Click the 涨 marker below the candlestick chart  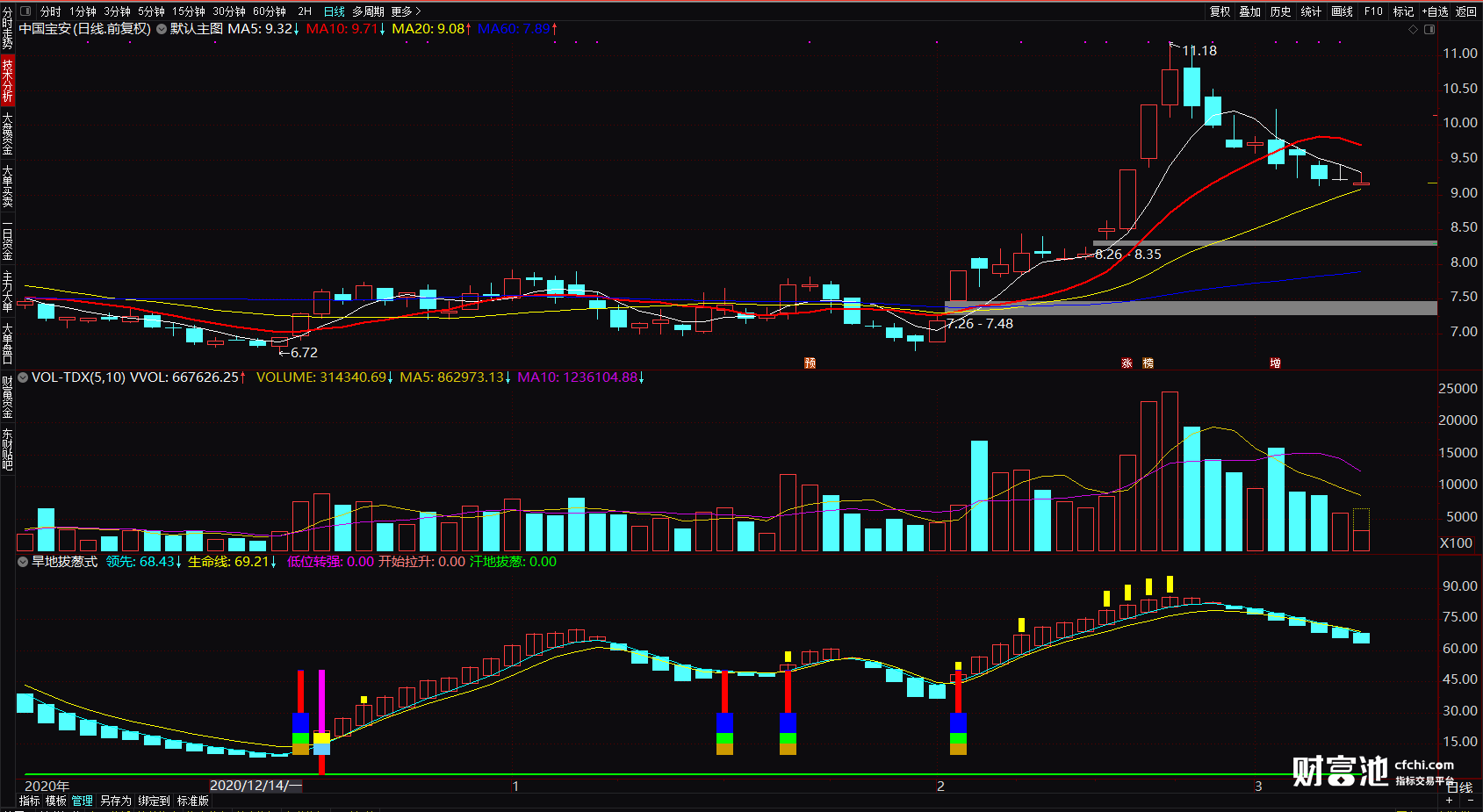point(1127,363)
